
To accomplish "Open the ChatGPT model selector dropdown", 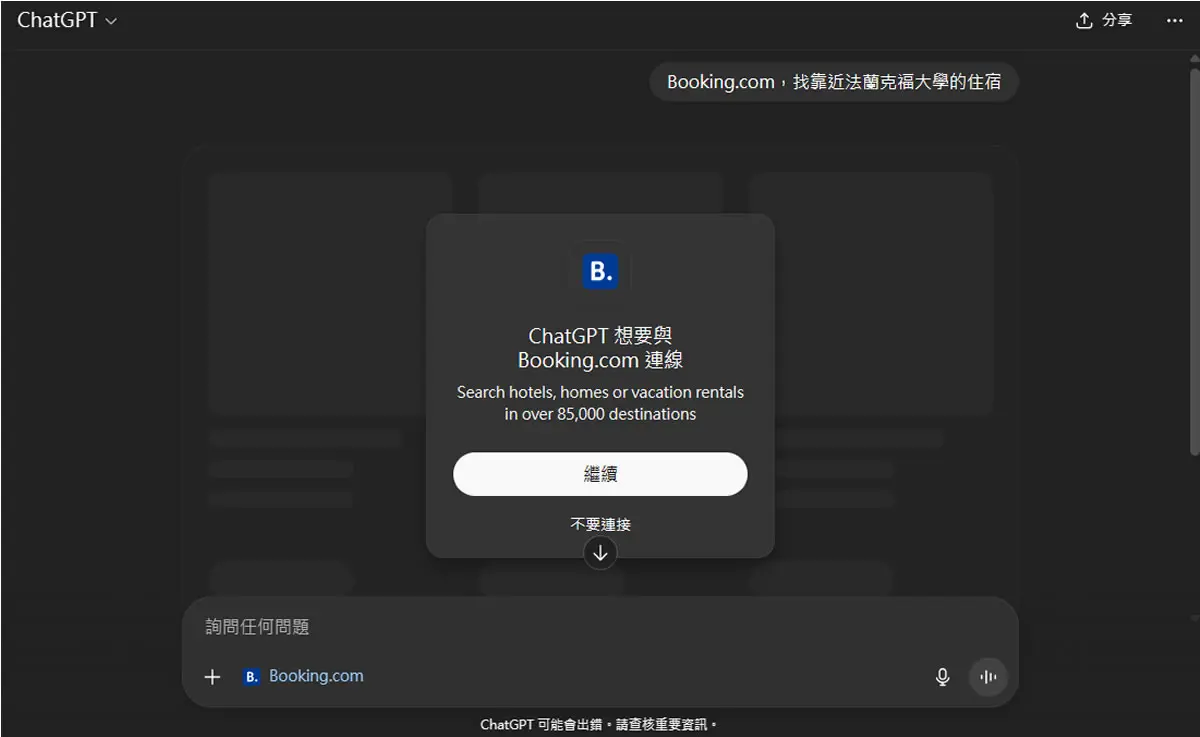I will [x=67, y=20].
